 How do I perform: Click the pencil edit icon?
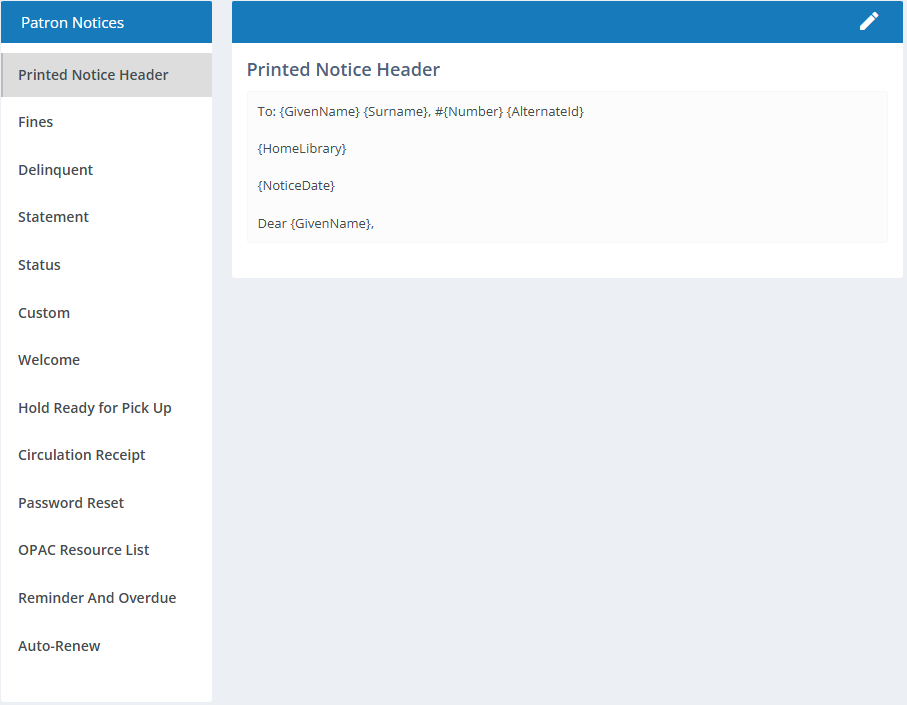click(869, 21)
